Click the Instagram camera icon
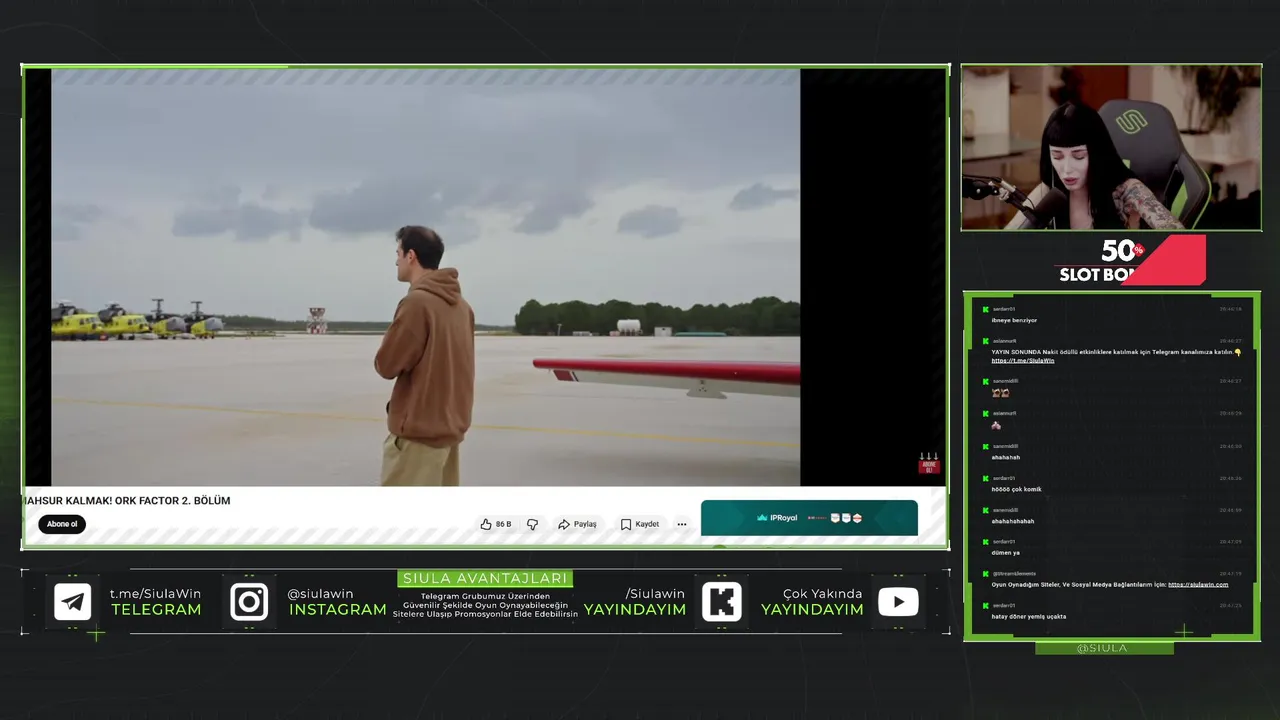The height and width of the screenshot is (720, 1280). point(249,602)
